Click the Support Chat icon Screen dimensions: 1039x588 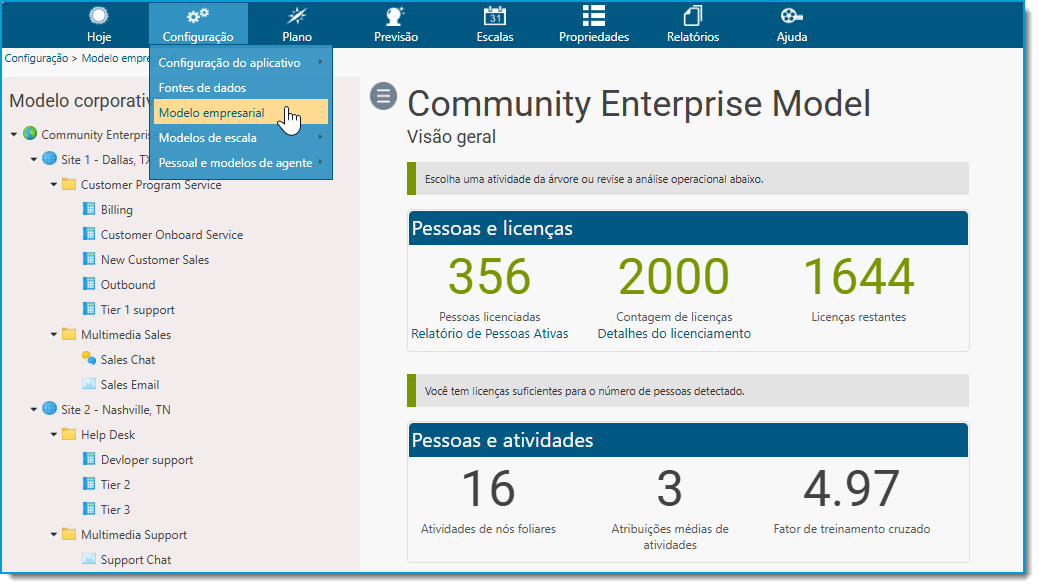pos(89,559)
